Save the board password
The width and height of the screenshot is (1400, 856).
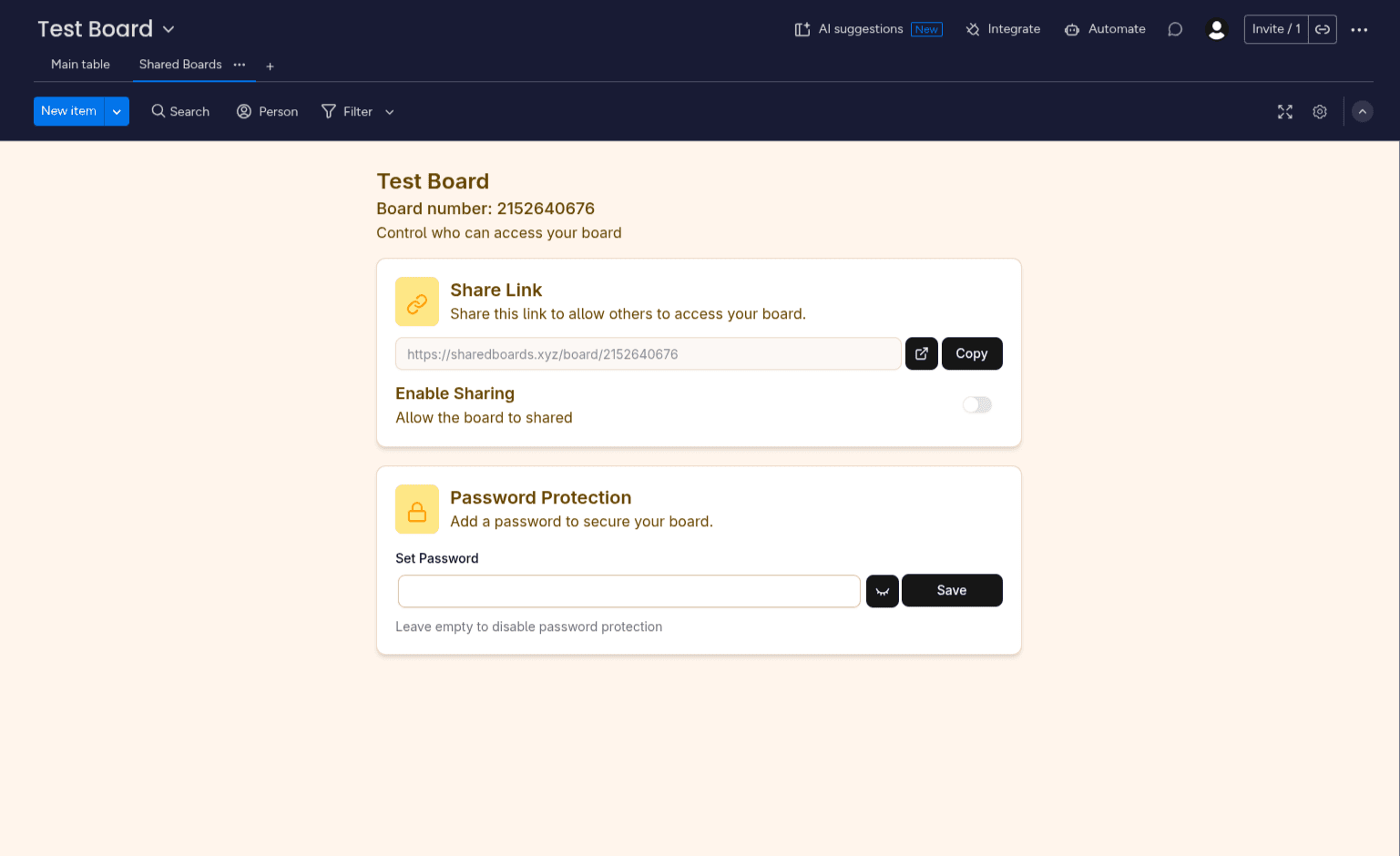click(x=952, y=590)
